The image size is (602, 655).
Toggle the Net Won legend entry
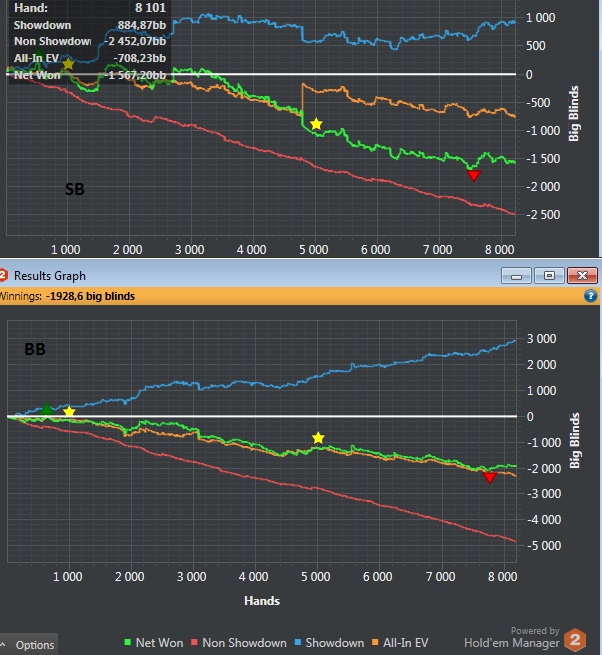pos(154,642)
